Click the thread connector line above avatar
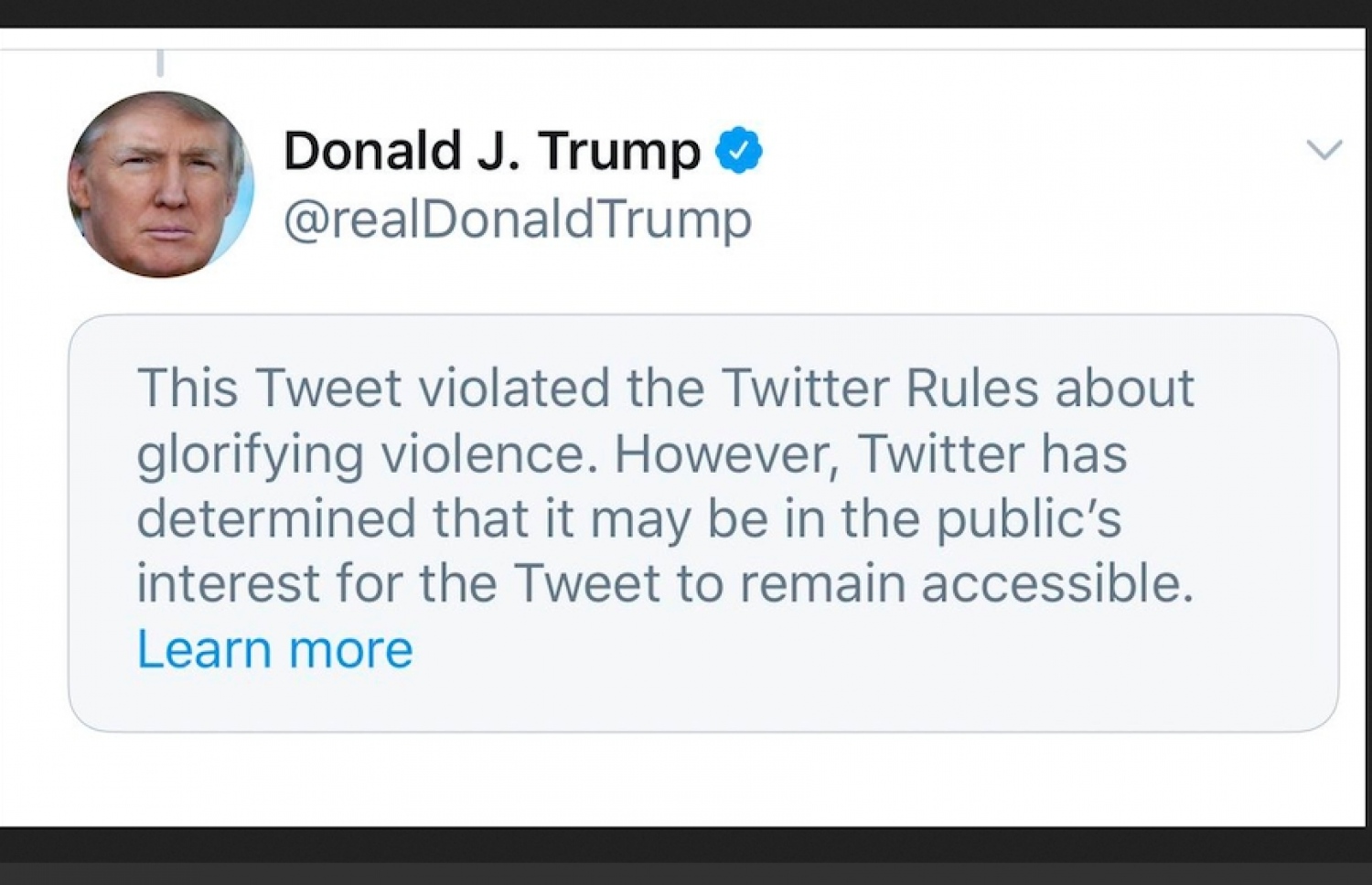Image resolution: width=1372 pixels, height=885 pixels. click(160, 62)
